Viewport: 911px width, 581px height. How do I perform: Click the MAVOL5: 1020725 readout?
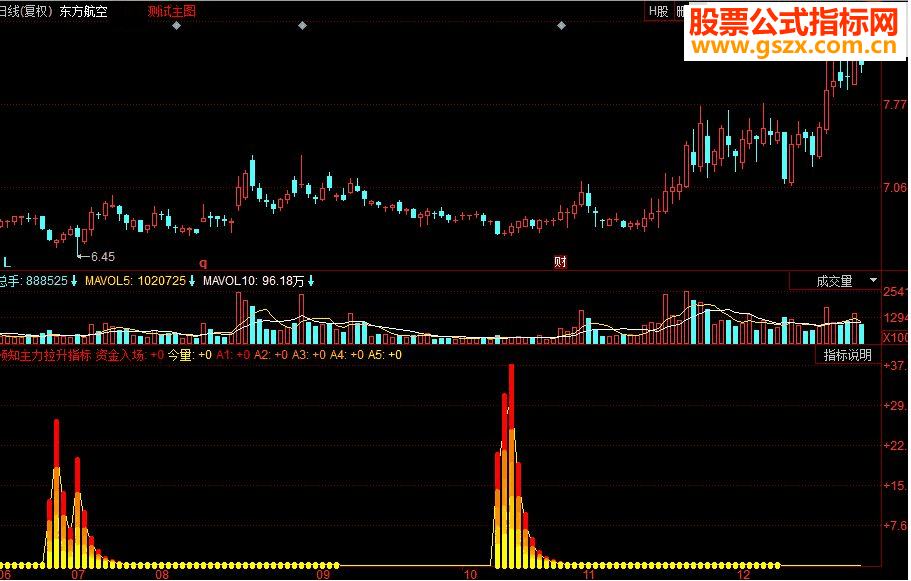135,281
